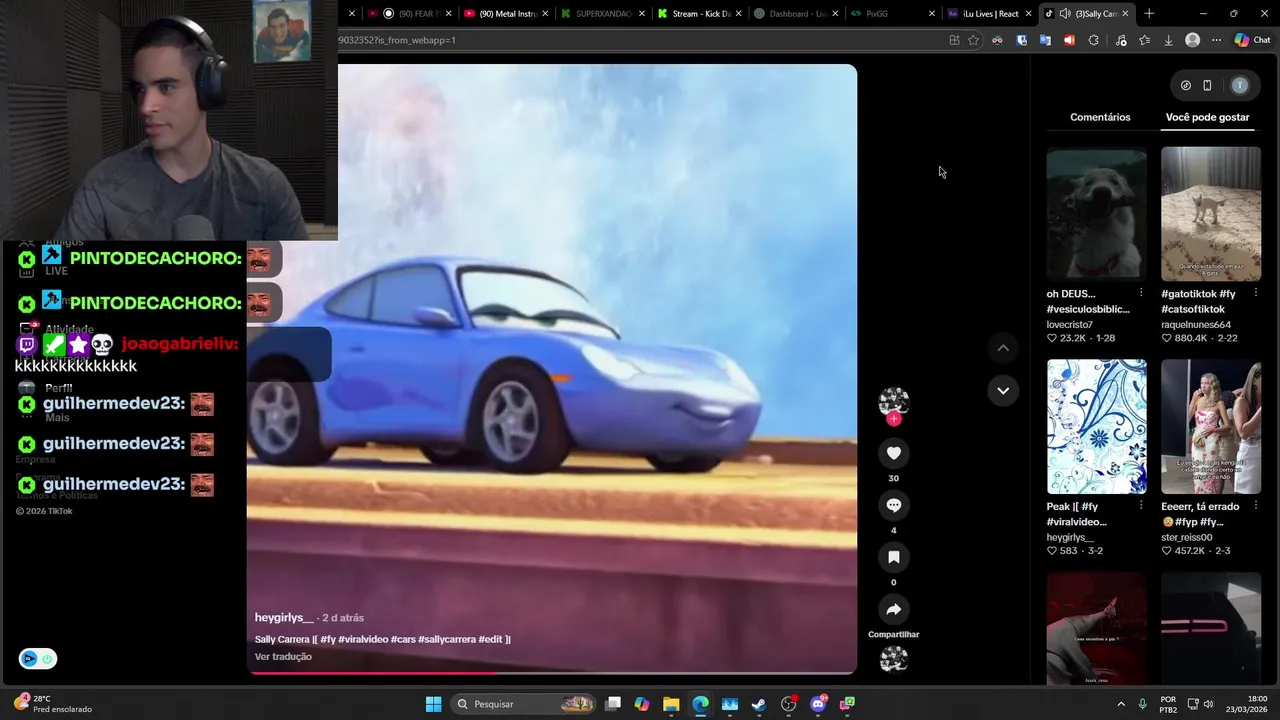This screenshot has height=720, width=1280.
Task: Switch to the Metal Instrumental YouTube tab
Action: (506, 14)
